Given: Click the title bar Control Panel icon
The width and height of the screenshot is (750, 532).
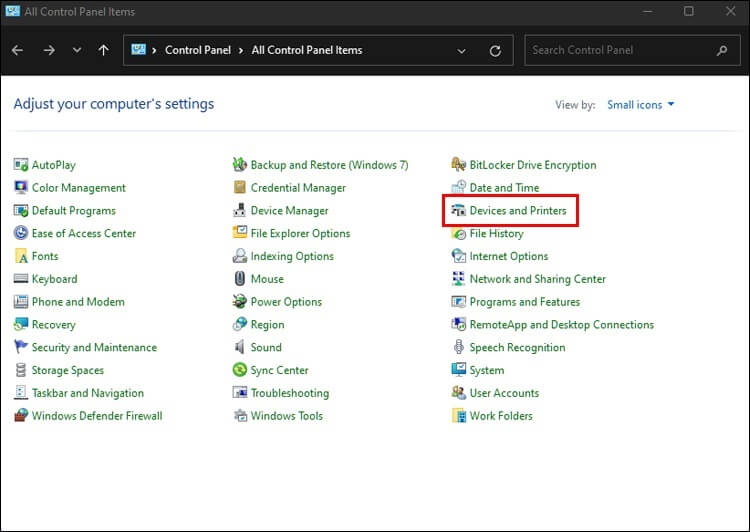Looking at the screenshot, I should tap(12, 11).
